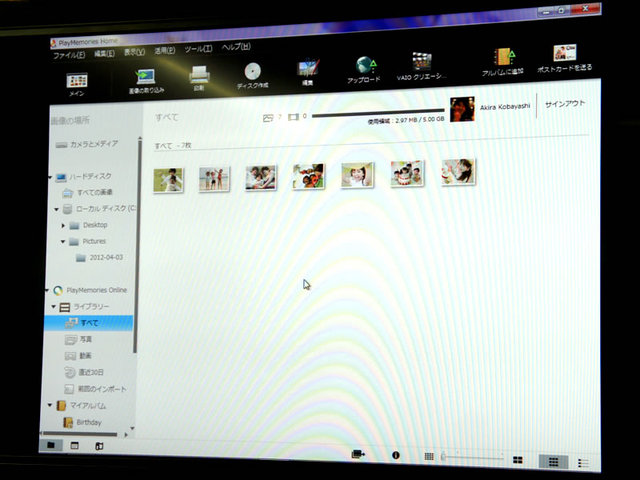Open the 活用(P) menu

click(164, 50)
